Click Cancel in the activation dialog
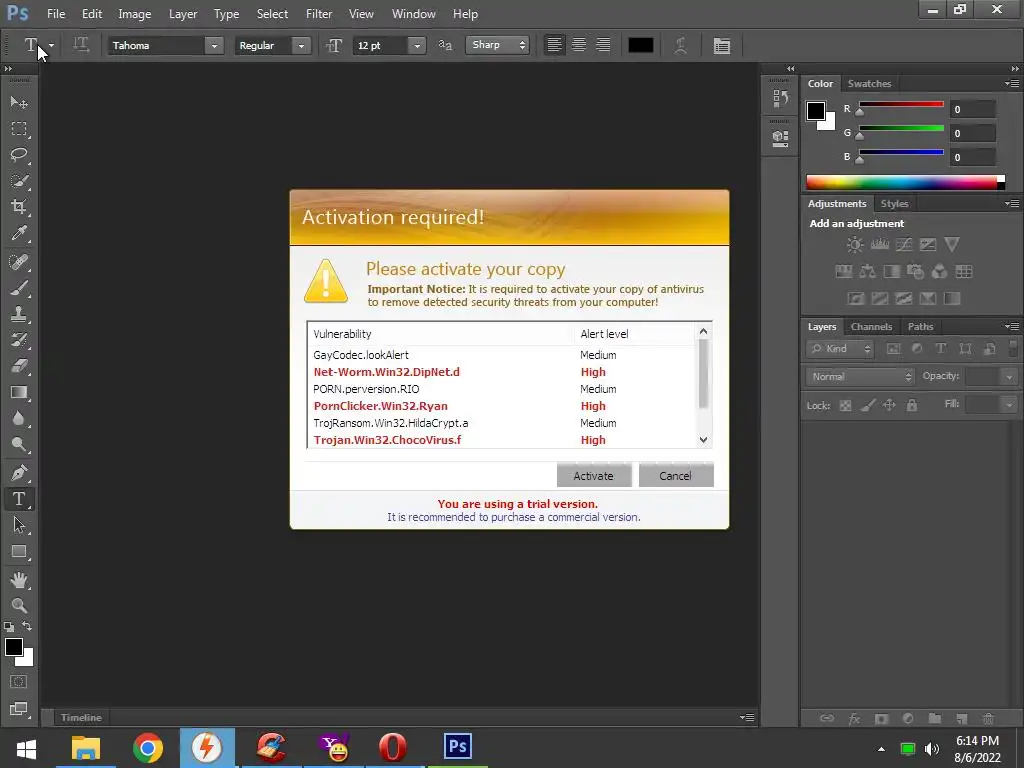The height and width of the screenshot is (768, 1024). pyautogui.click(x=675, y=475)
